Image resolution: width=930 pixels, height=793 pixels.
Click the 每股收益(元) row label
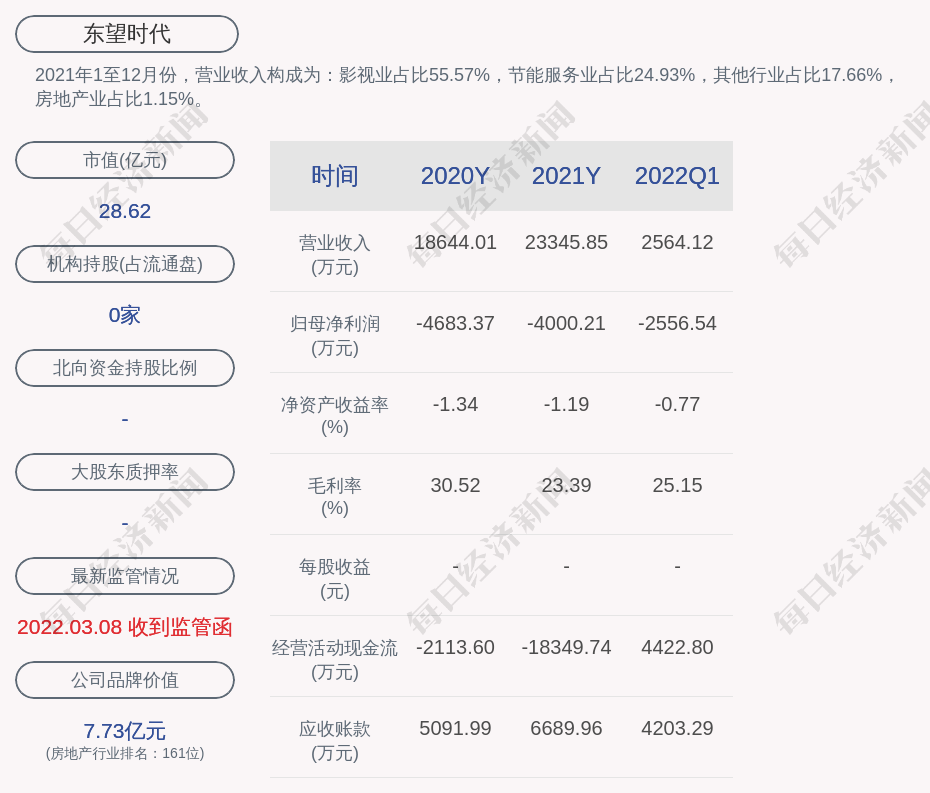[x=335, y=579]
